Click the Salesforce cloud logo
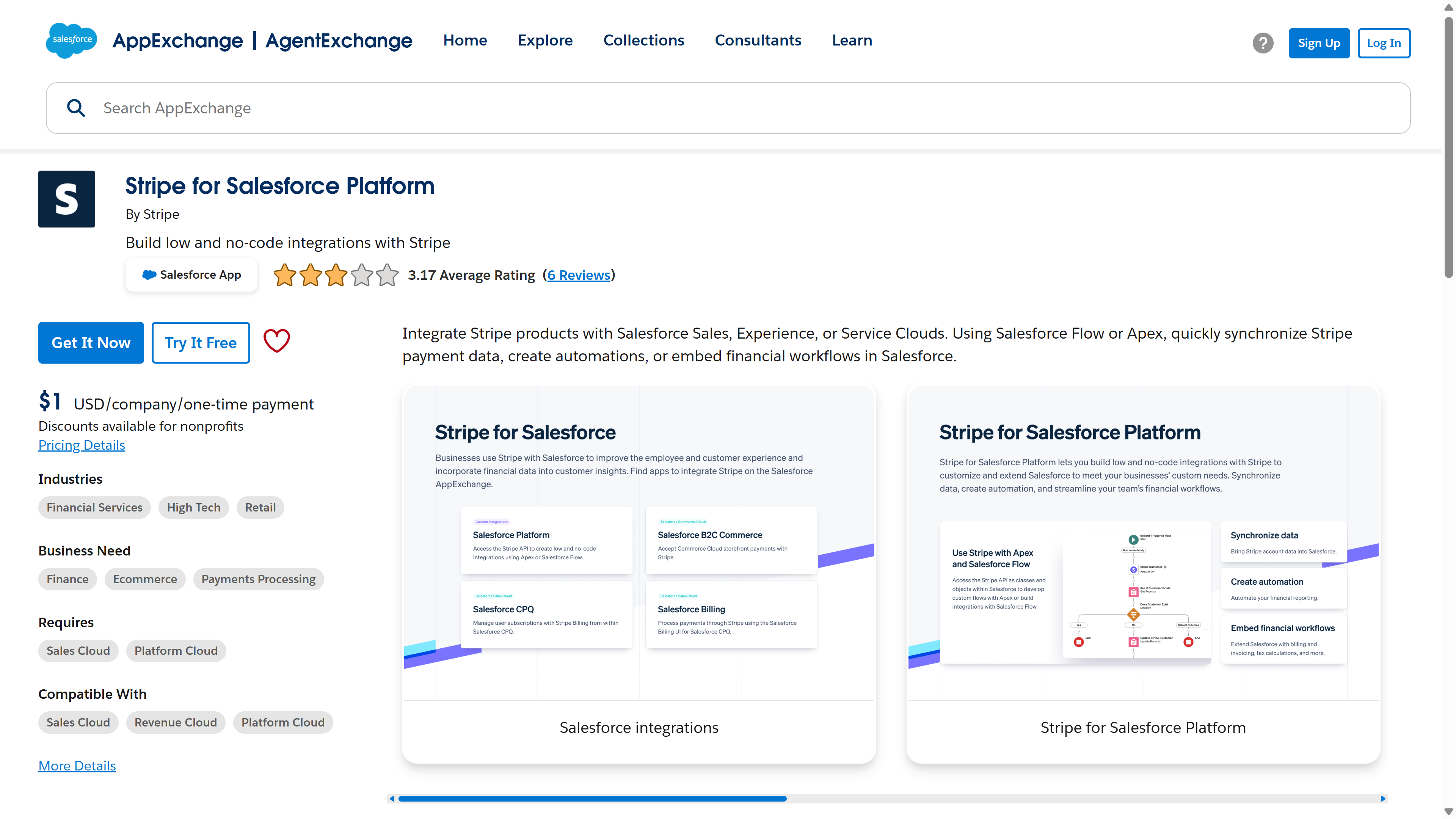 tap(71, 40)
